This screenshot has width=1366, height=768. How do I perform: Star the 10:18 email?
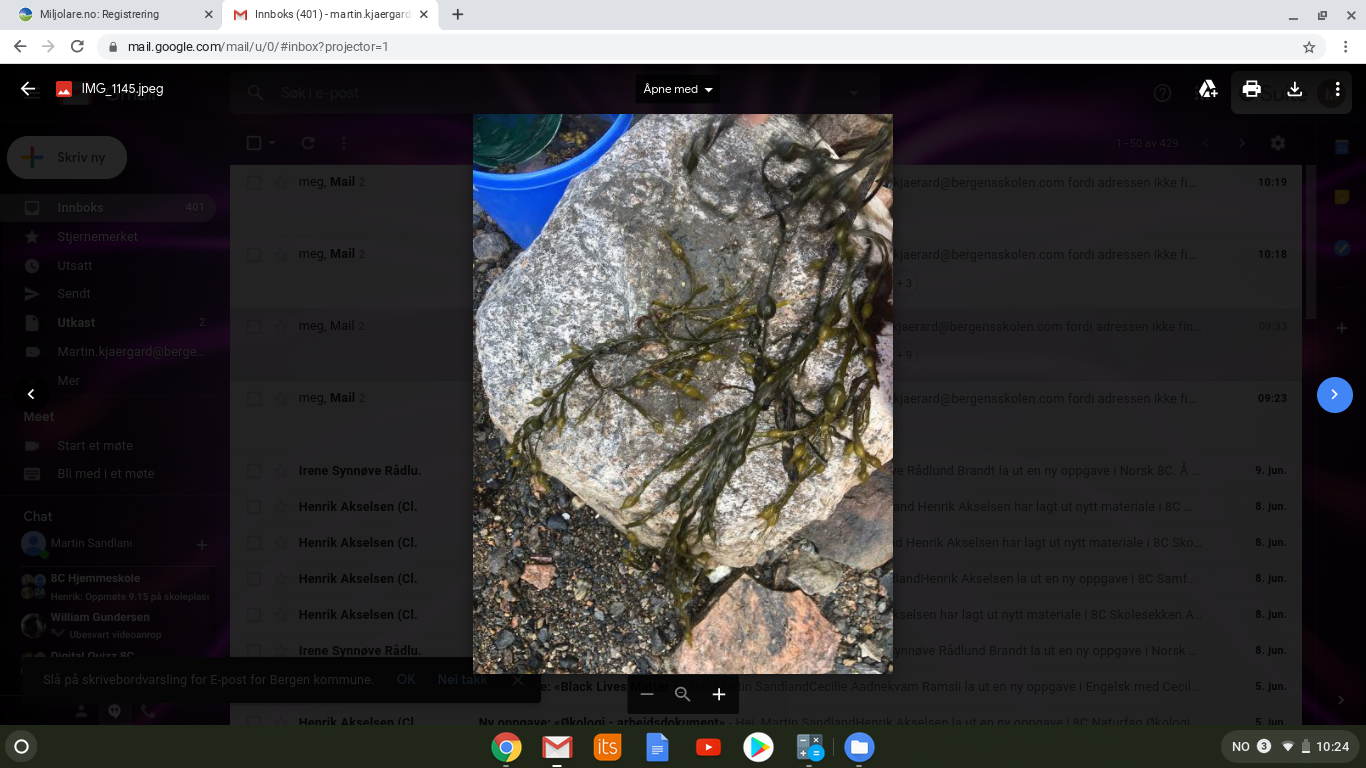[x=281, y=255]
